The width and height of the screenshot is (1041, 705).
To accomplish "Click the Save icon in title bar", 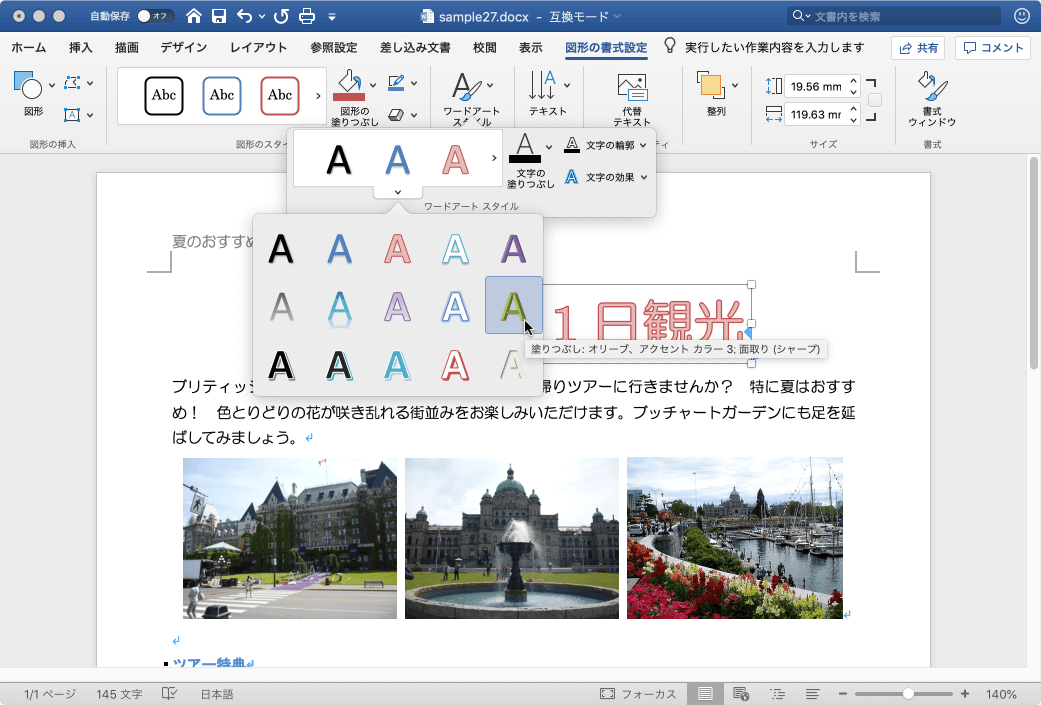I will tap(218, 16).
